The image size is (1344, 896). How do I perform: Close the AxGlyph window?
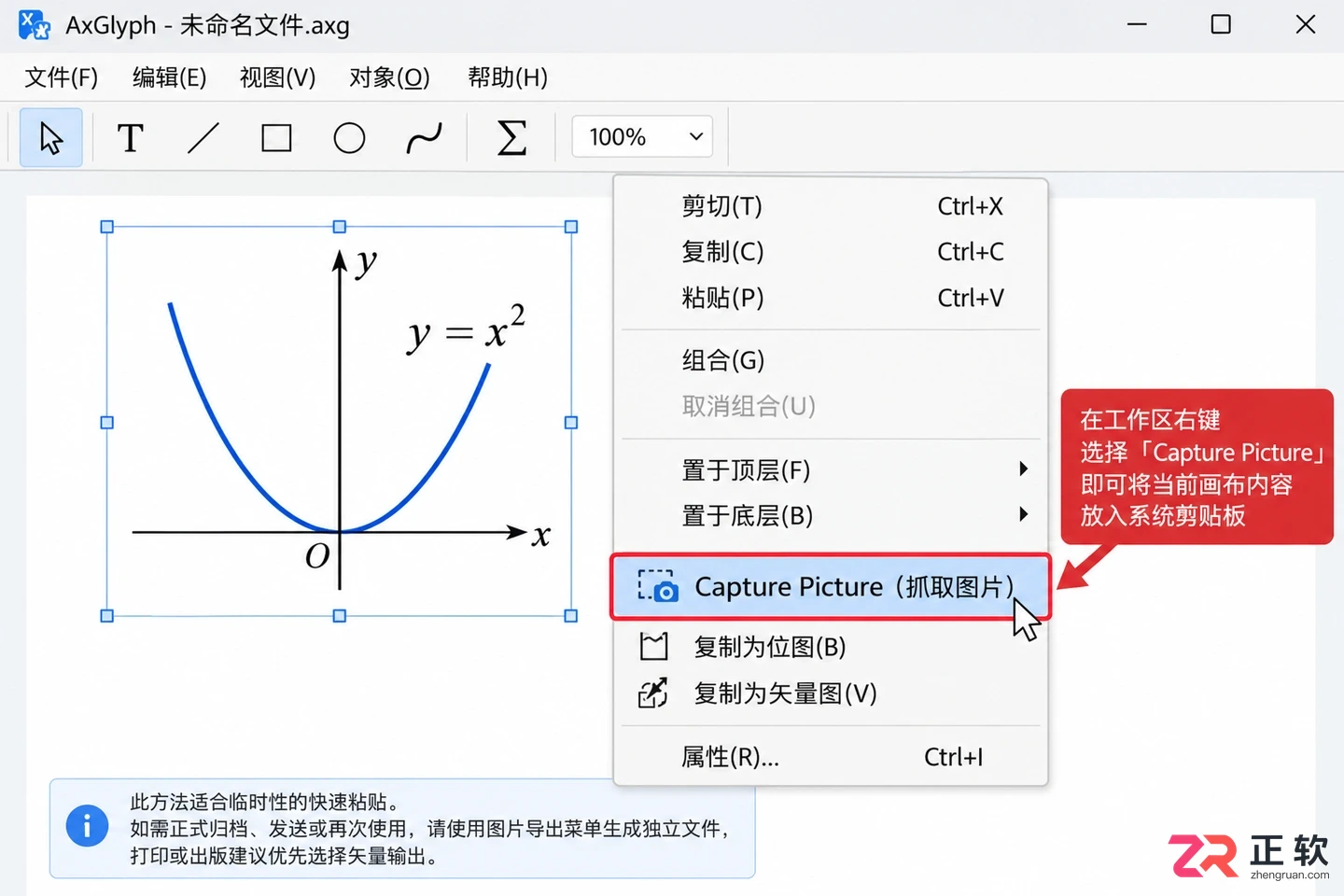click(1306, 24)
